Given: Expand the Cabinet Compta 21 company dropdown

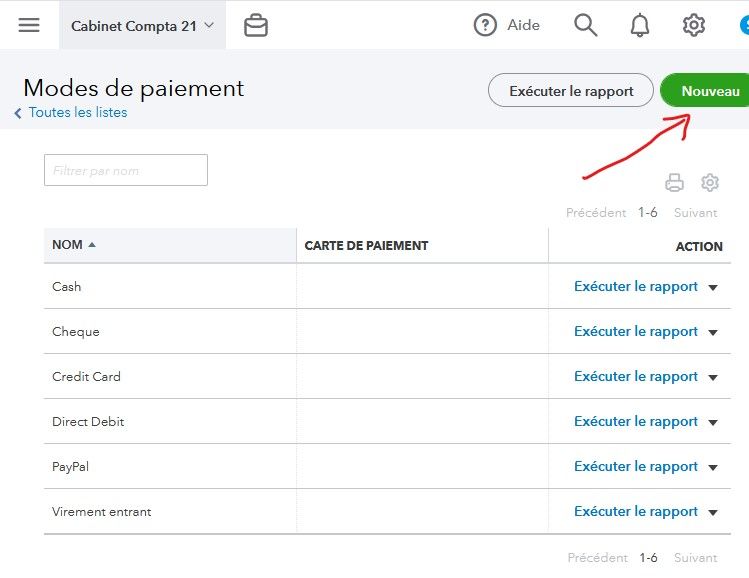Looking at the screenshot, I should 142,26.
